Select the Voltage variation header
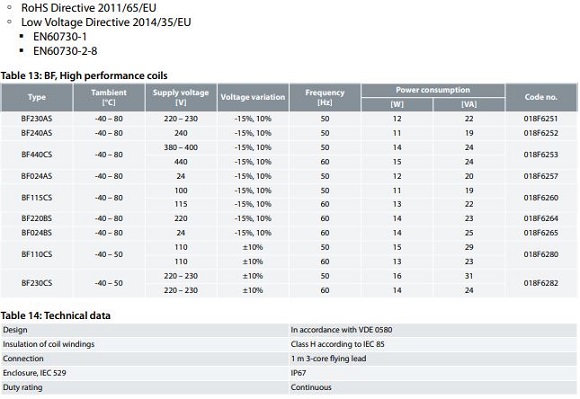This screenshot has width=580, height=399. (x=253, y=97)
